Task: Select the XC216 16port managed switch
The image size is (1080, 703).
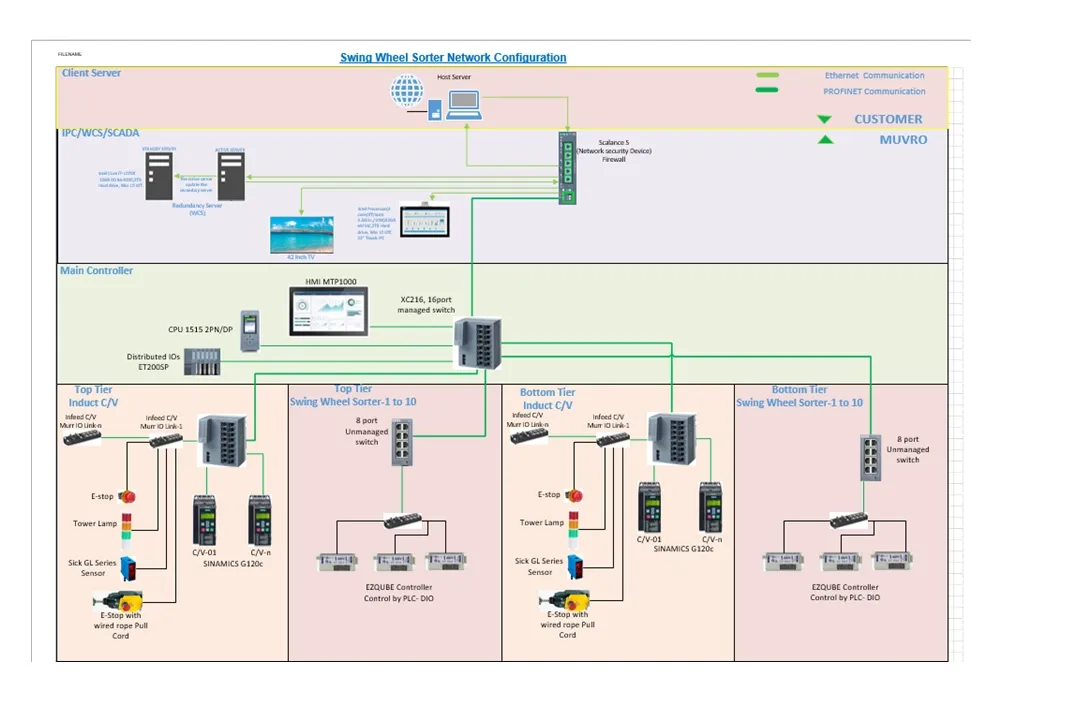Action: click(x=477, y=342)
